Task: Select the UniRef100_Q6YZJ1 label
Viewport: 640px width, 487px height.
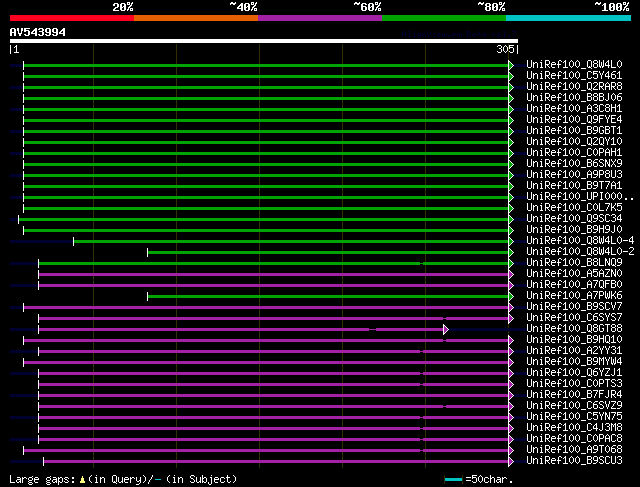Action: pyautogui.click(x=574, y=373)
